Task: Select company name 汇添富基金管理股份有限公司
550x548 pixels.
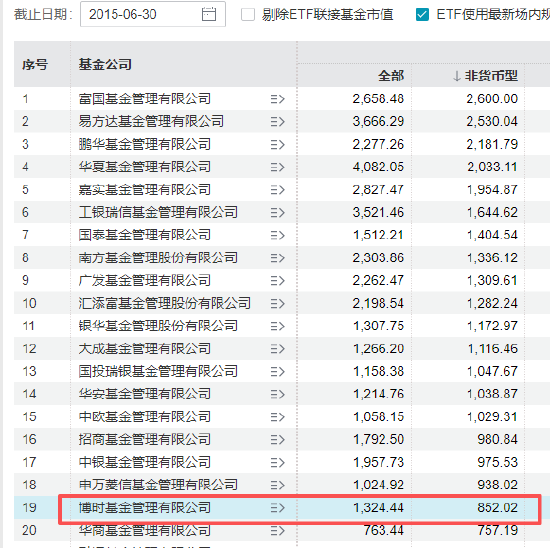Action: [x=165, y=303]
